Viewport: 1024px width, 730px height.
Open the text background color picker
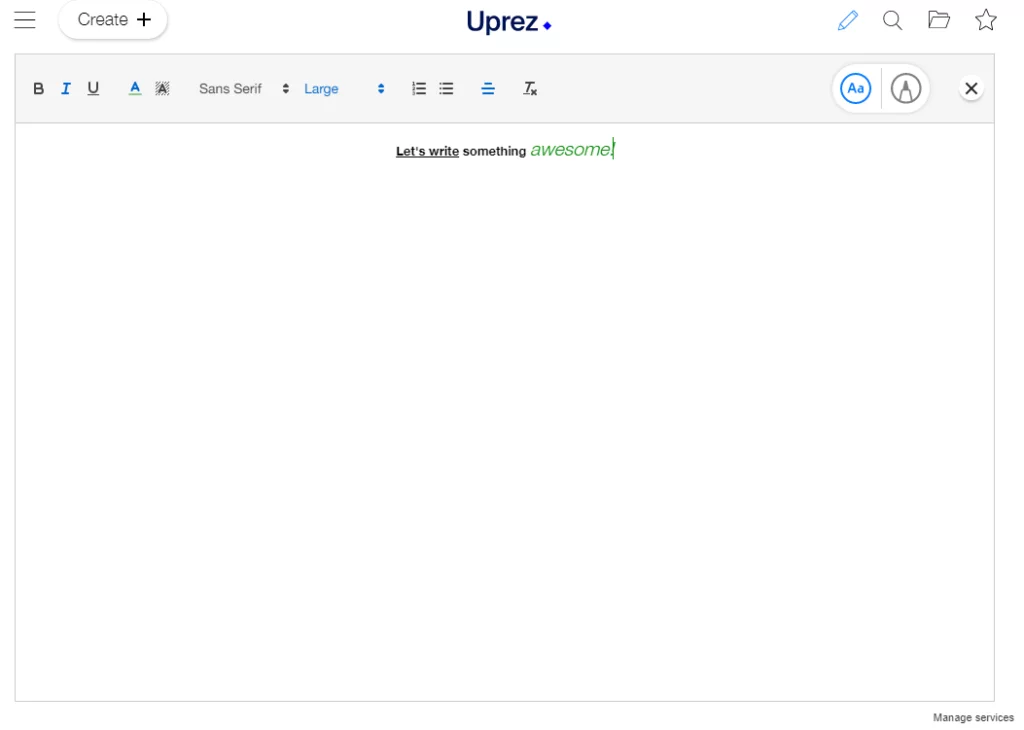coord(162,88)
